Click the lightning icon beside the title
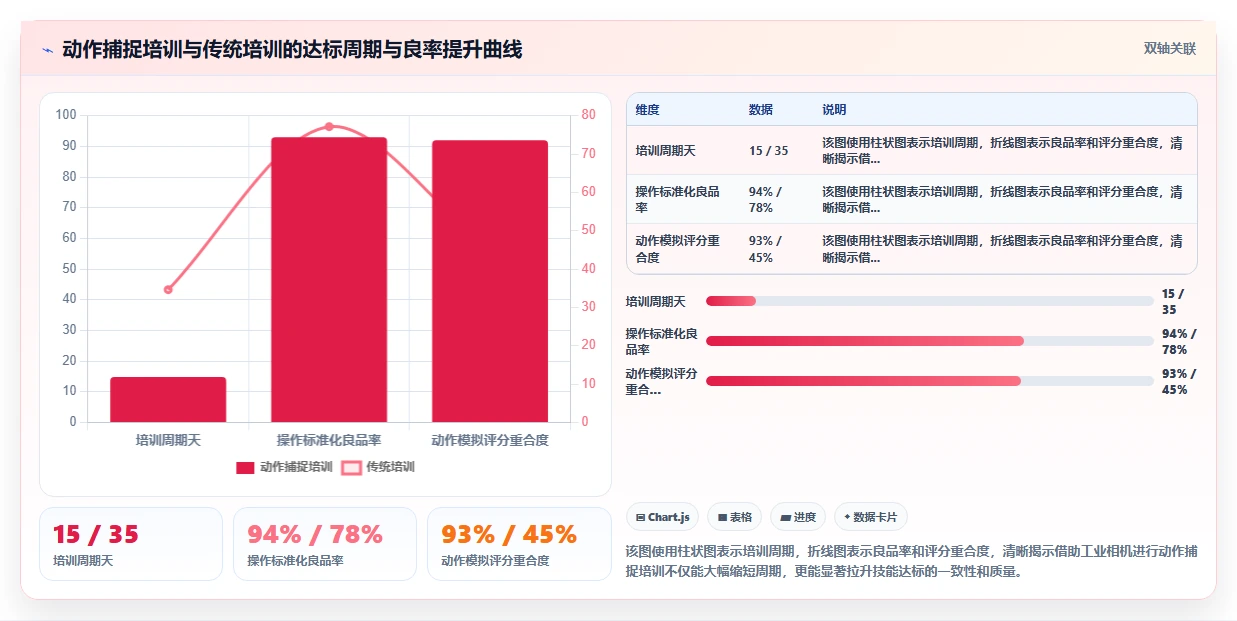 [48, 50]
